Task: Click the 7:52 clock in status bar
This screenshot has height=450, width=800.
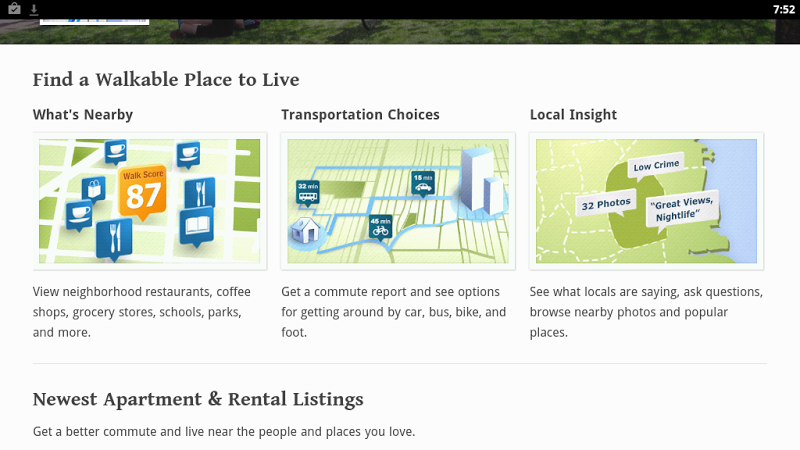Action: [x=784, y=9]
